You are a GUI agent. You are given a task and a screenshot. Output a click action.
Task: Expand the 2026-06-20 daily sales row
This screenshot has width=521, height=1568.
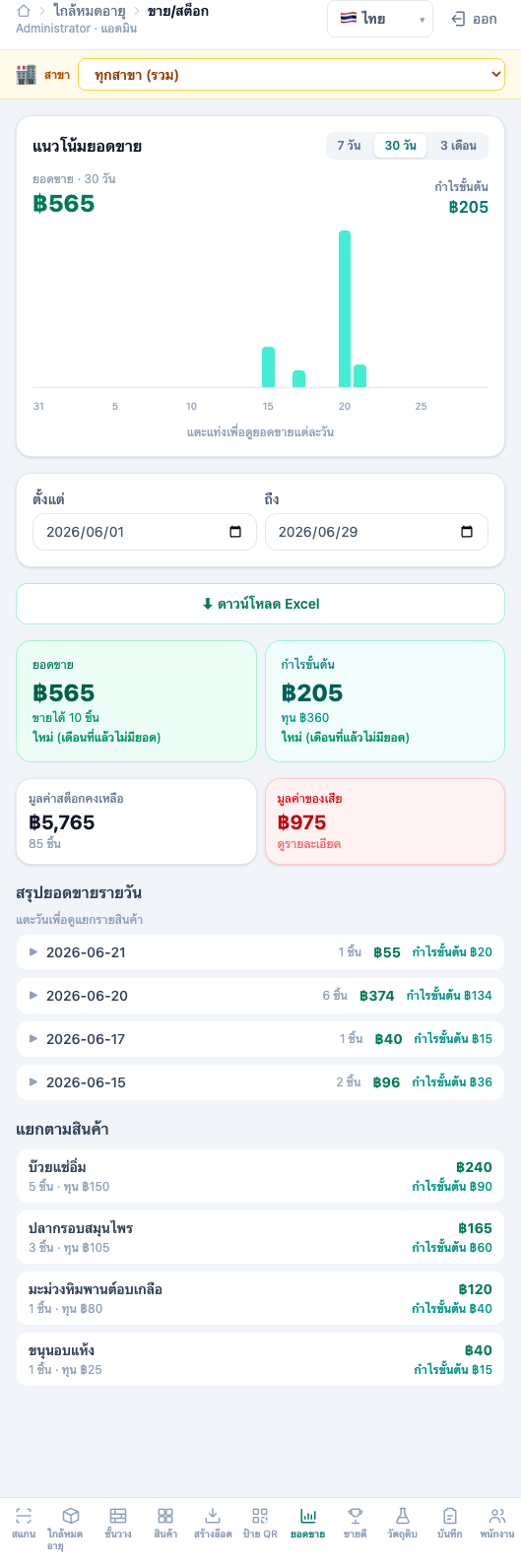tap(260, 996)
